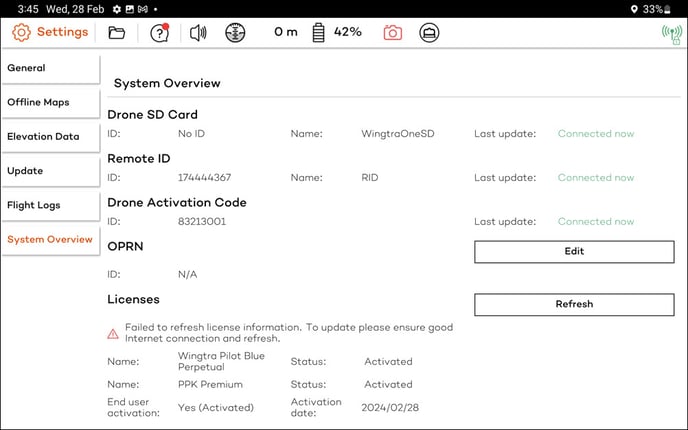Click the Refresh licenses button
The width and height of the screenshot is (688, 430).
click(x=574, y=304)
